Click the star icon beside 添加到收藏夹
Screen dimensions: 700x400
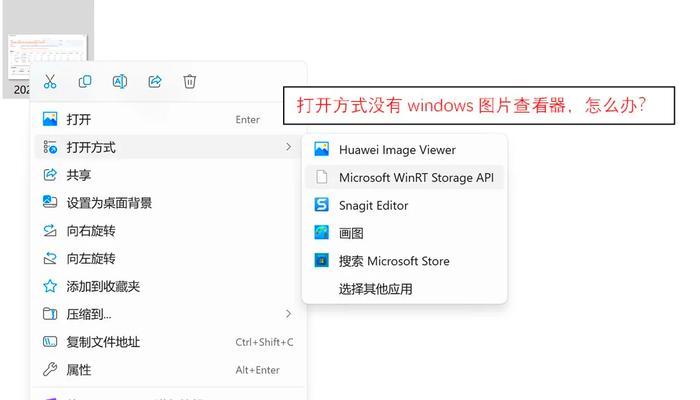point(50,286)
